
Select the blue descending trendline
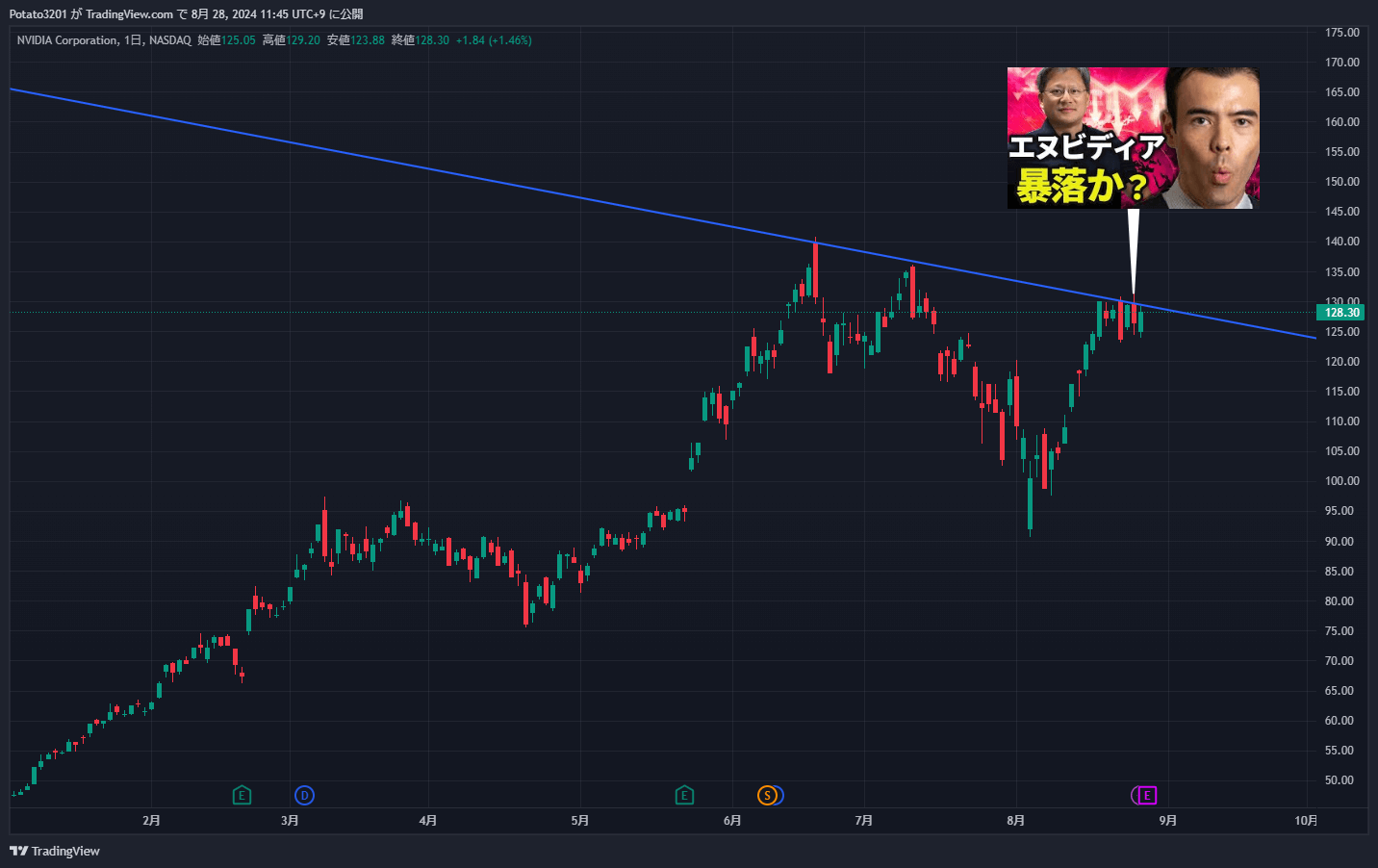point(481,177)
